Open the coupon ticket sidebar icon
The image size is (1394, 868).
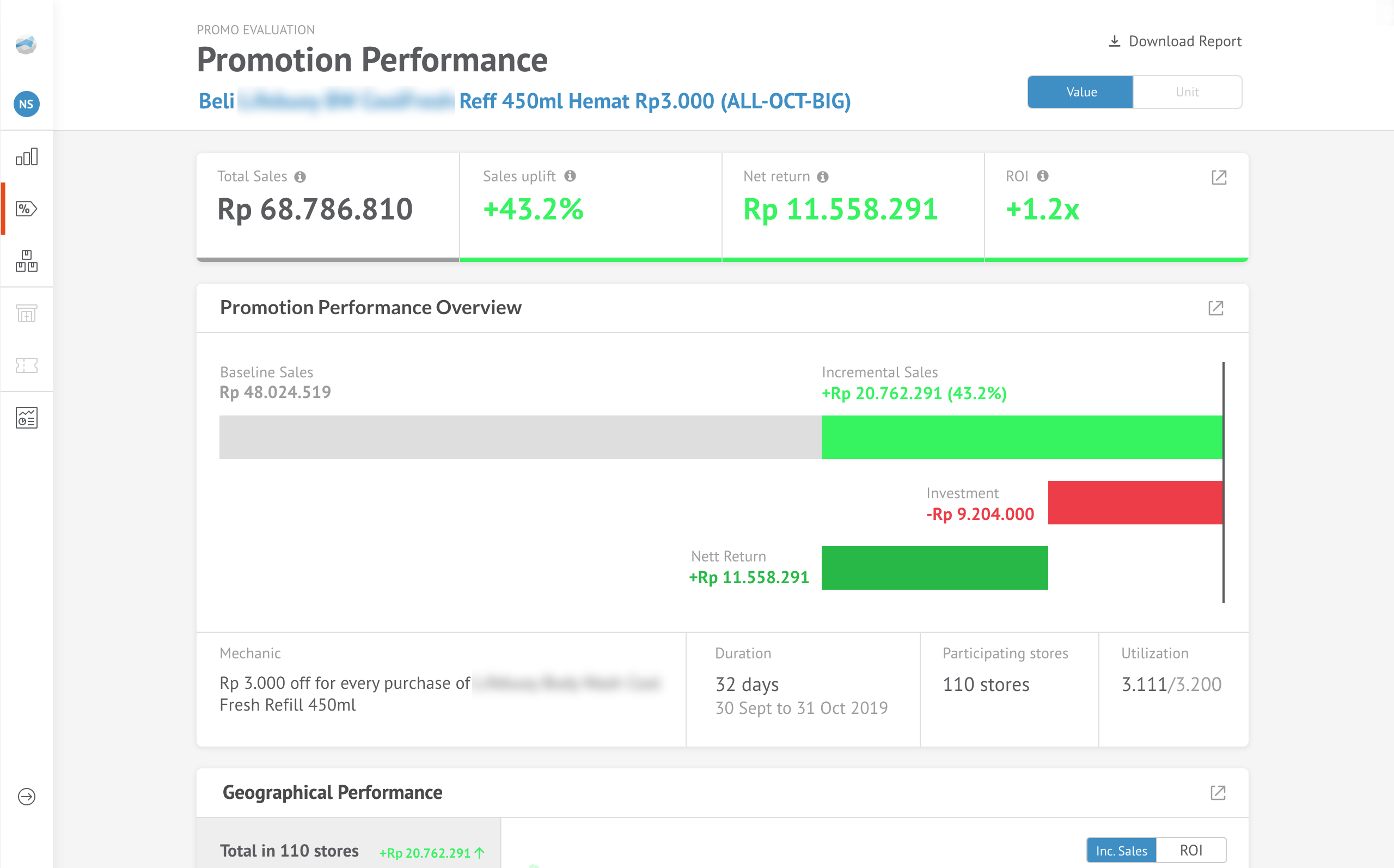(x=26, y=365)
